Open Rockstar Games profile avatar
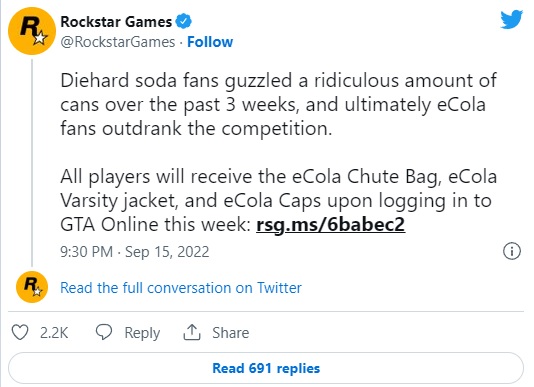 [32, 31]
